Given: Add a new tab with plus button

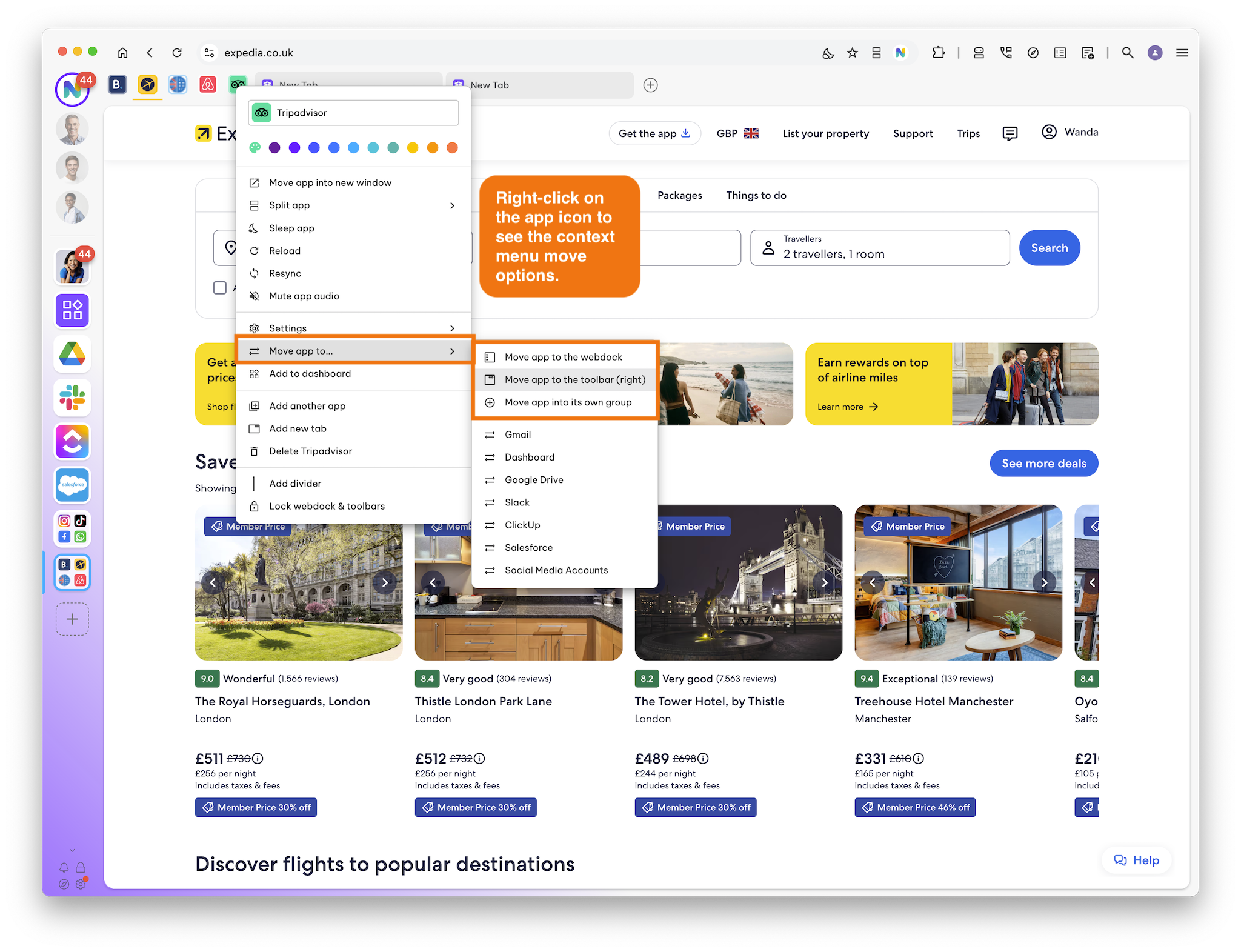Looking at the screenshot, I should click(651, 85).
